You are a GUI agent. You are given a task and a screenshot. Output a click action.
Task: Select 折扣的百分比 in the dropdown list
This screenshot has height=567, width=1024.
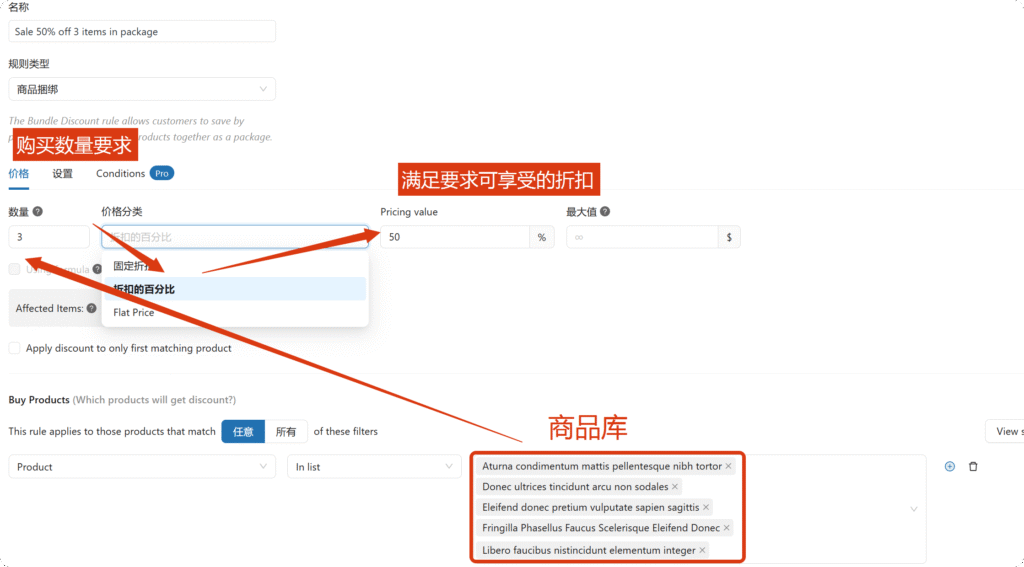click(144, 289)
